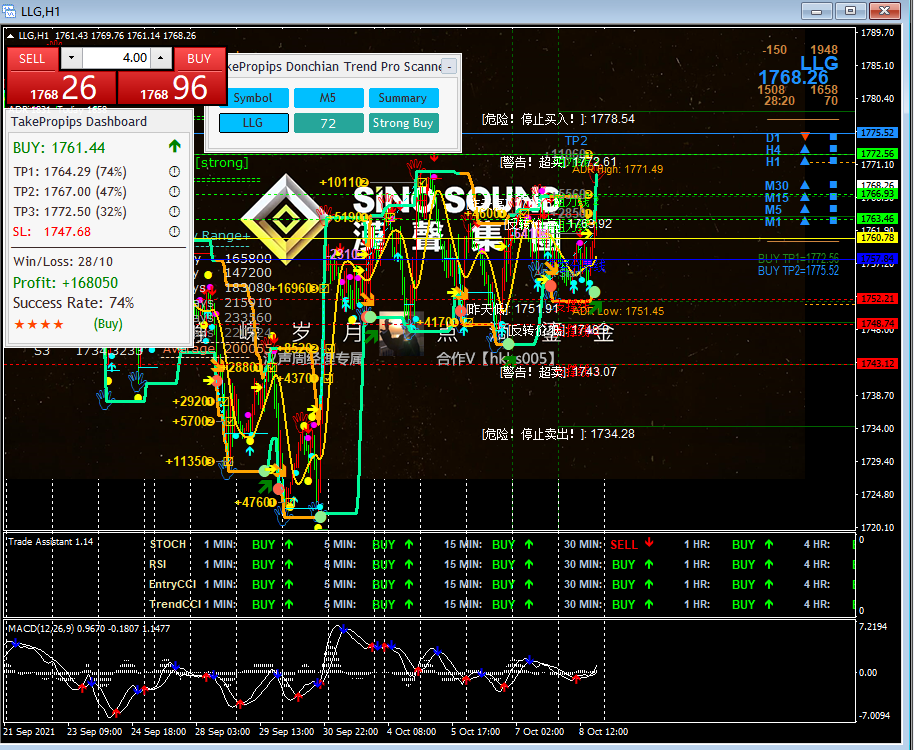Click the STOCH 30 MIN SELL signal text
Screen dimensions: 914x750
click(x=624, y=545)
